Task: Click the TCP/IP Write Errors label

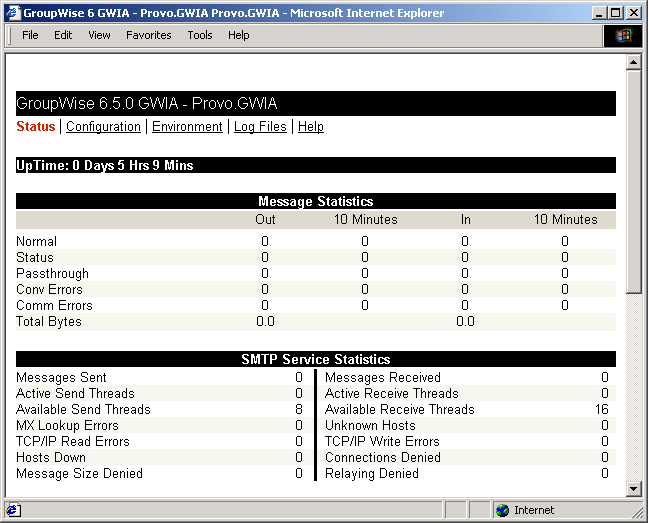Action: tap(382, 441)
